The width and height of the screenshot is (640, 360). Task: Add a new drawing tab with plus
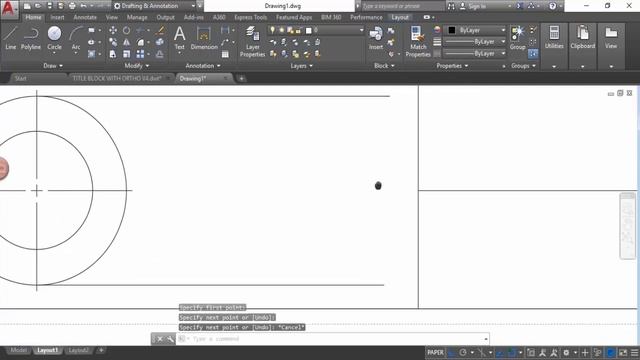tap(241, 78)
